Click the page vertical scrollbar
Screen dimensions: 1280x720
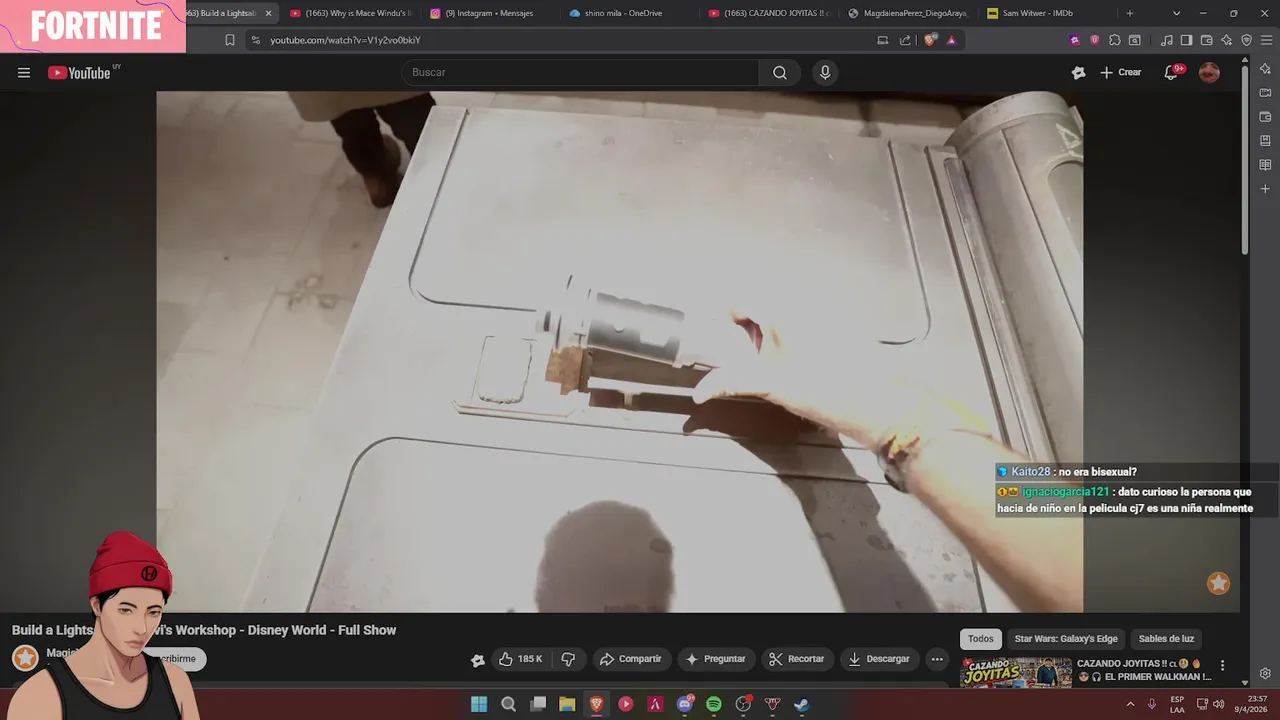pyautogui.click(x=1245, y=160)
